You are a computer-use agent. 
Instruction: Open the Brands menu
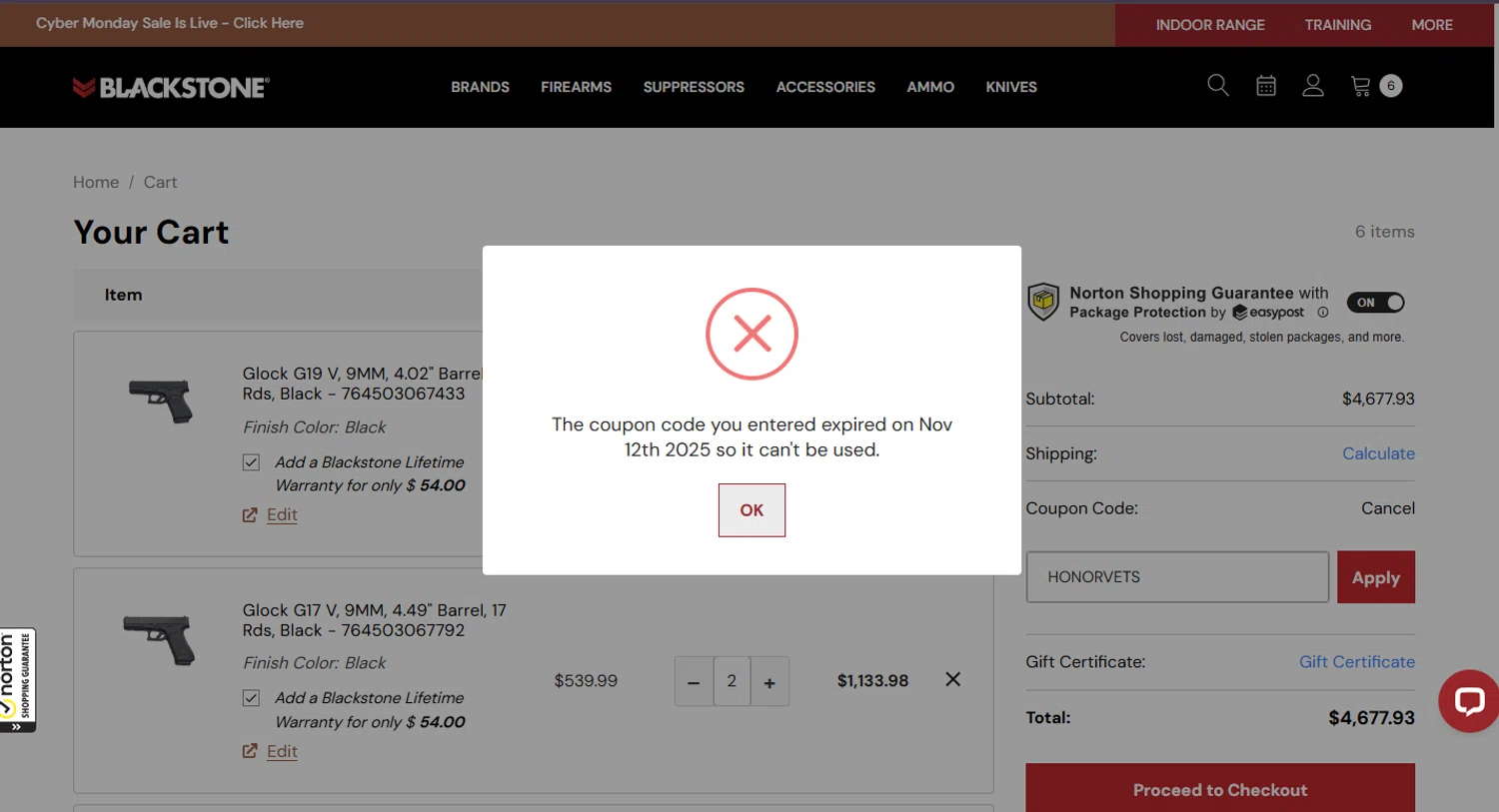click(x=480, y=87)
